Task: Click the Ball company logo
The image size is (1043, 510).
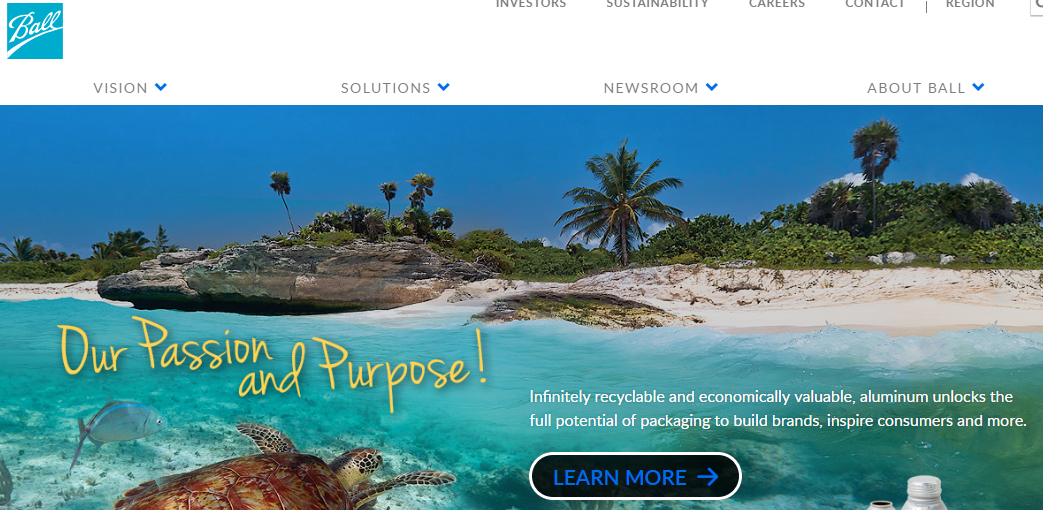Action: [35, 31]
